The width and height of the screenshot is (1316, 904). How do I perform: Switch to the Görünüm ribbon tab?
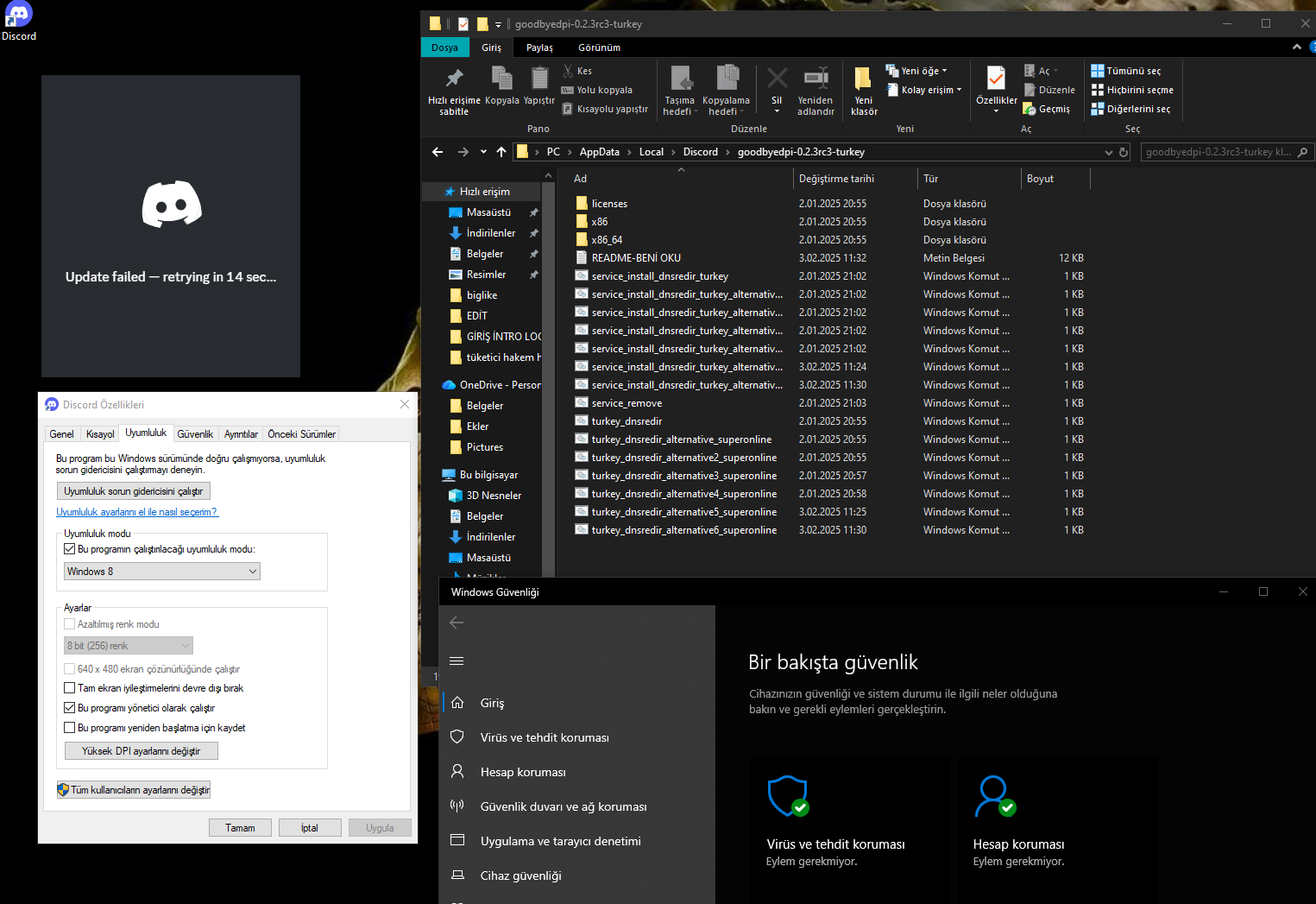coord(599,47)
